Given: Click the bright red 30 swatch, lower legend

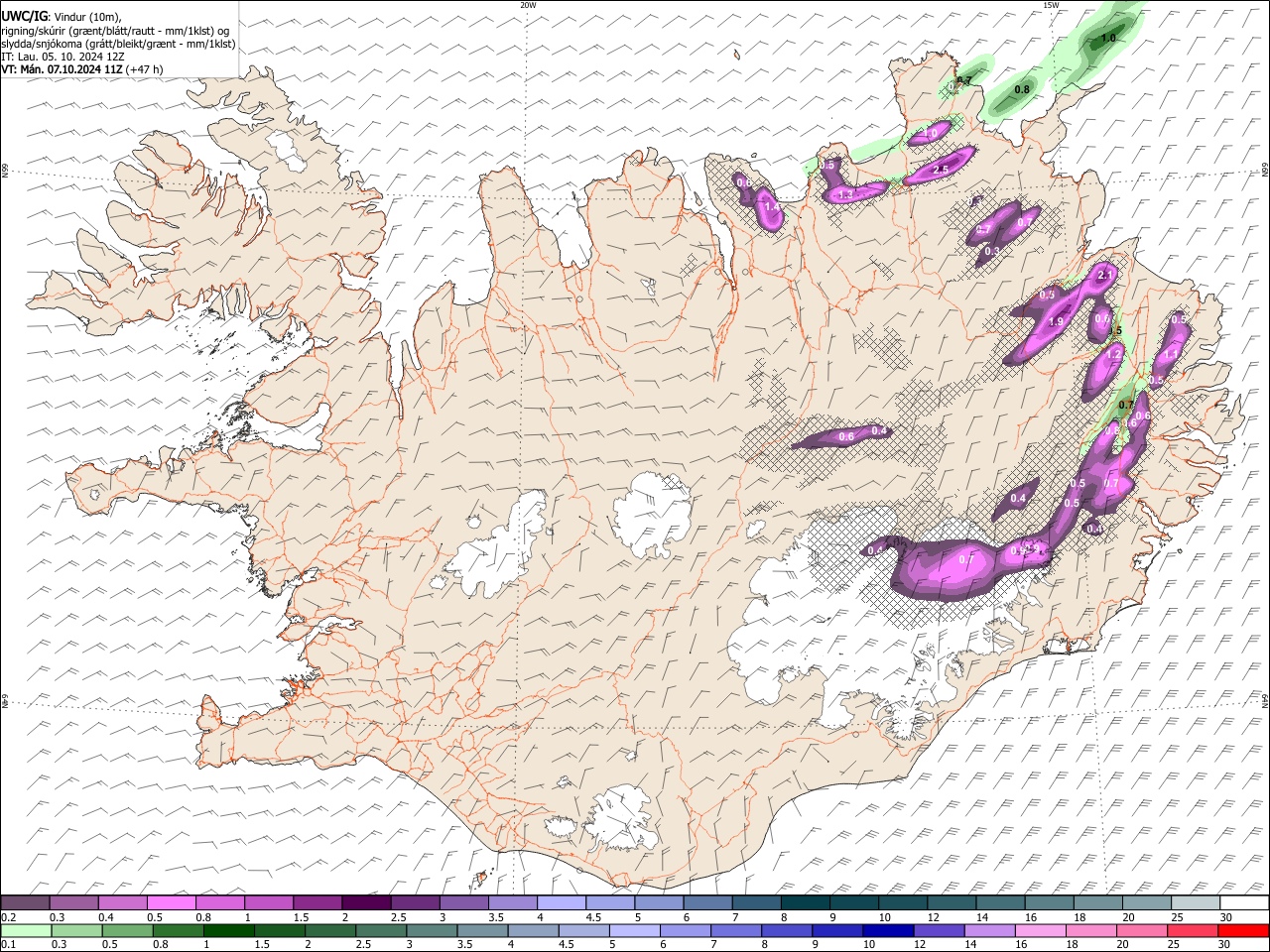Looking at the screenshot, I should (x=1244, y=930).
